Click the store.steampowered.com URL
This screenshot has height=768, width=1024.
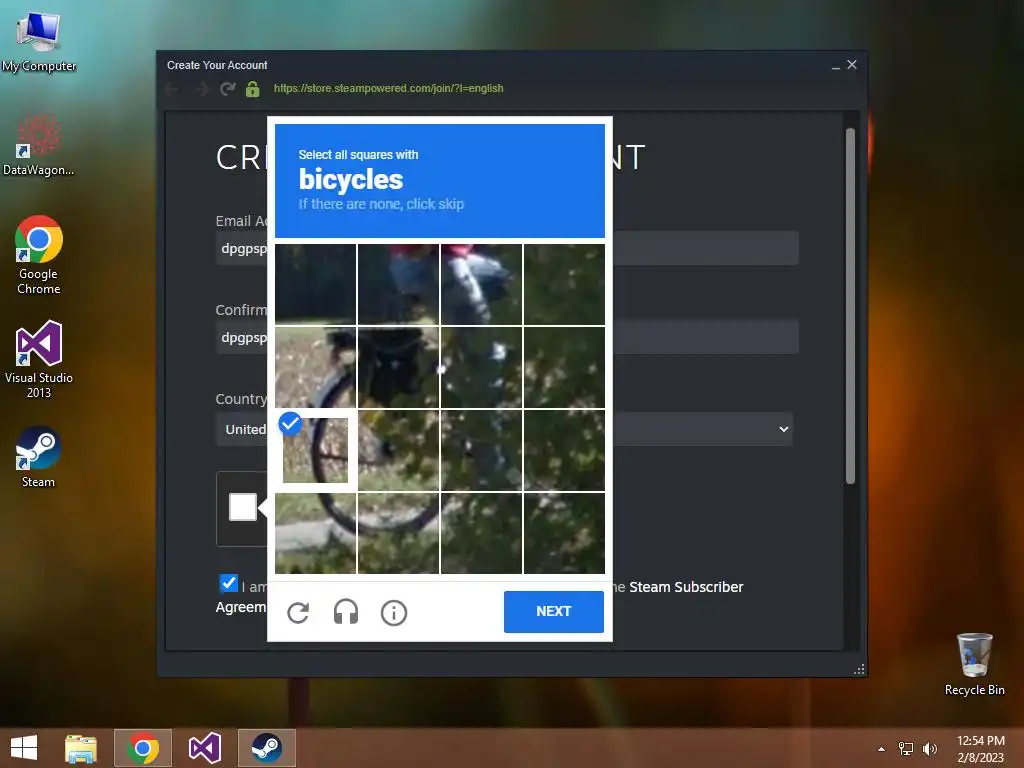click(389, 88)
